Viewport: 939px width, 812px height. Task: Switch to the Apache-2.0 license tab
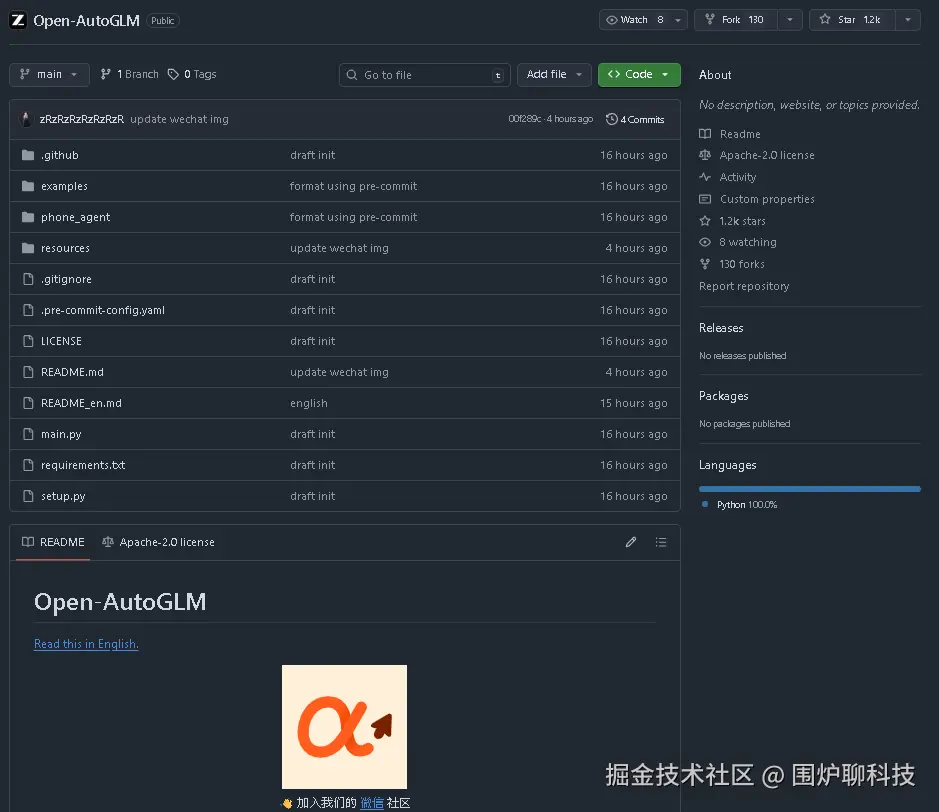pyautogui.click(x=159, y=542)
